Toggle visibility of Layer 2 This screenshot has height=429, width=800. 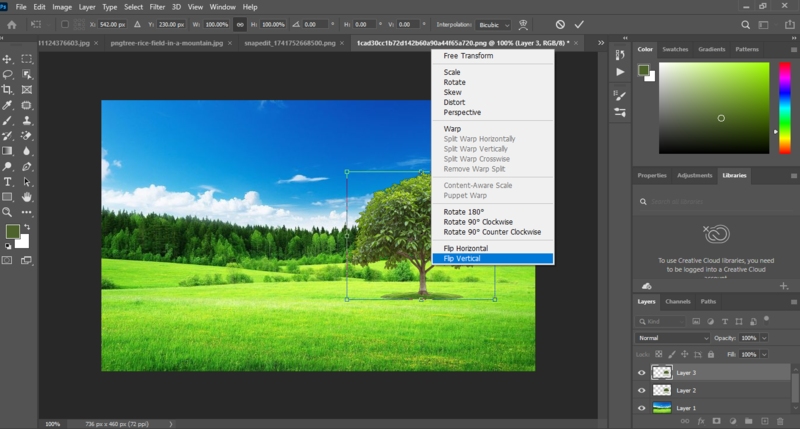pos(642,390)
